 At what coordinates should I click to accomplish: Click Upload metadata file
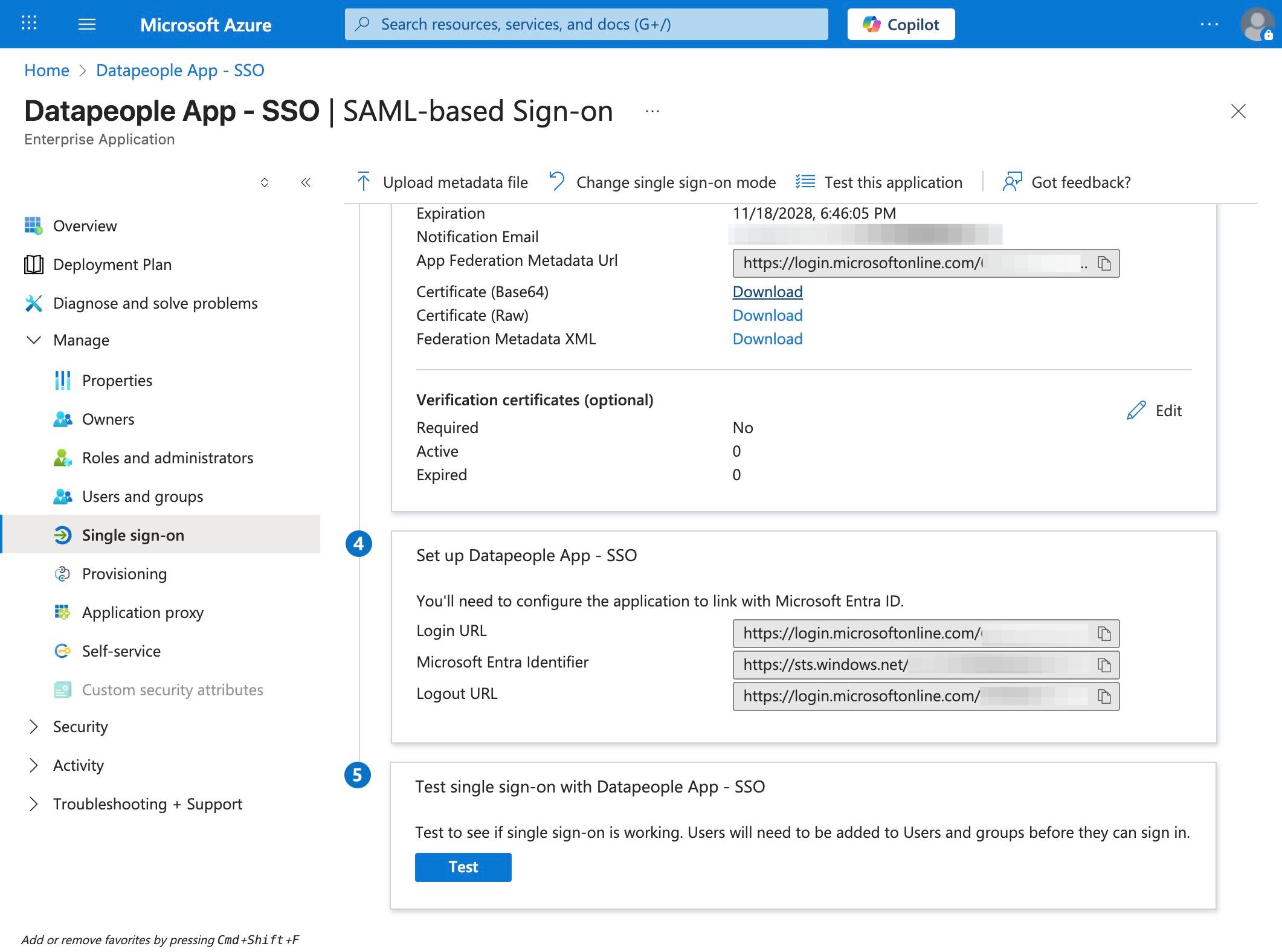[x=442, y=182]
